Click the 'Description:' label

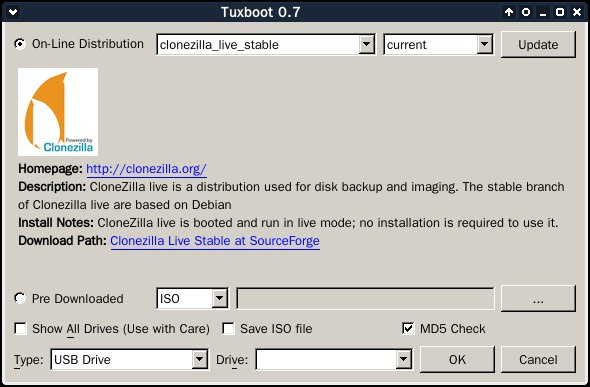pyautogui.click(x=52, y=187)
